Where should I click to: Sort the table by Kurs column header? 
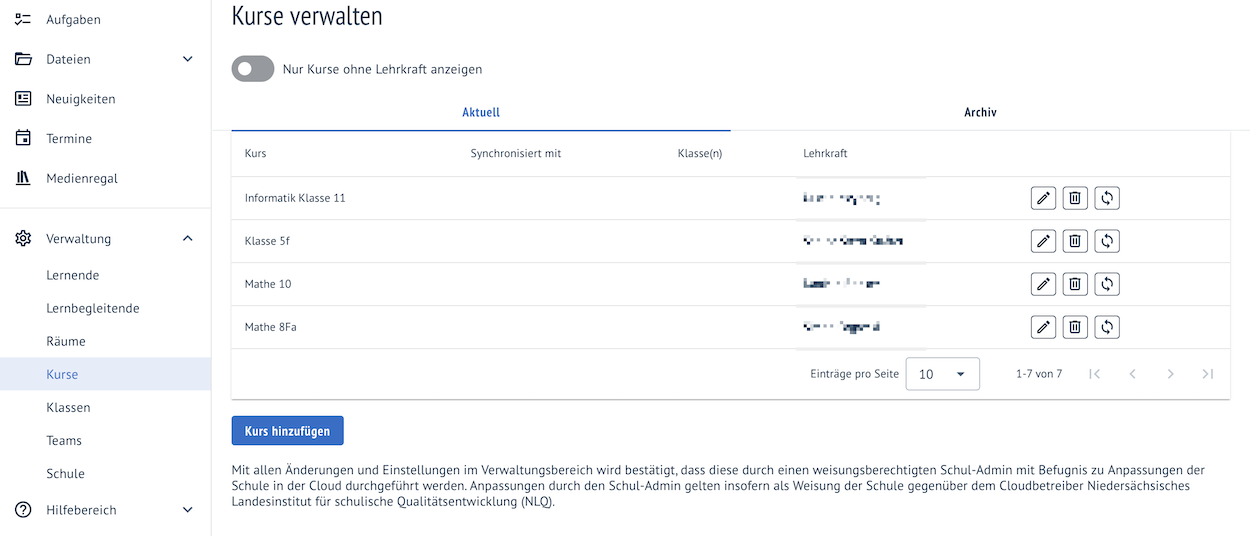(x=255, y=153)
